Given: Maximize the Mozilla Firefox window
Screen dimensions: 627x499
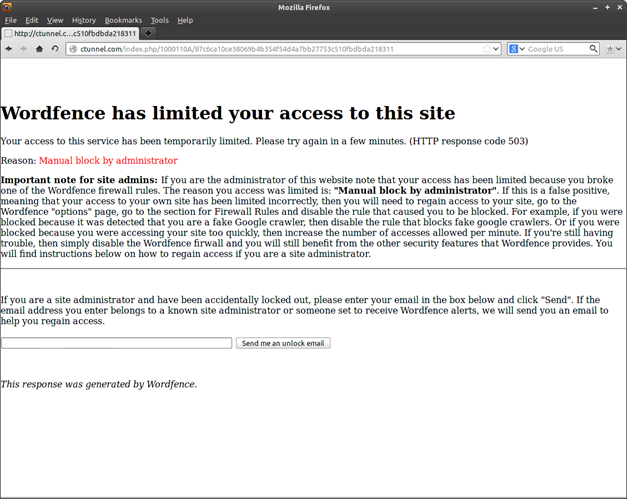Looking at the screenshot, I should coord(607,7).
